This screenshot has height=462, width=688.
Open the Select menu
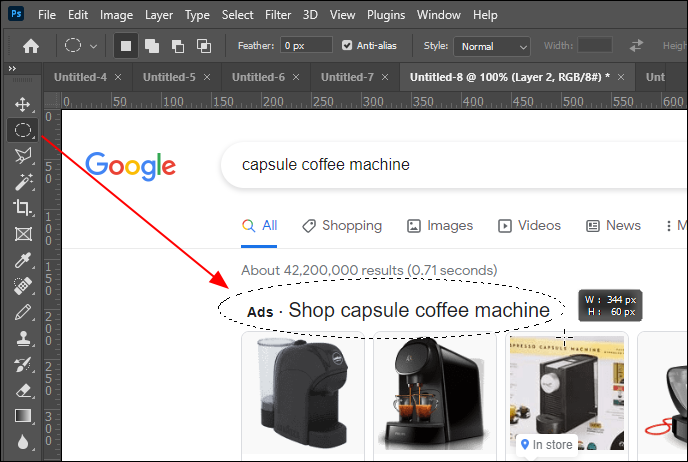coord(237,15)
